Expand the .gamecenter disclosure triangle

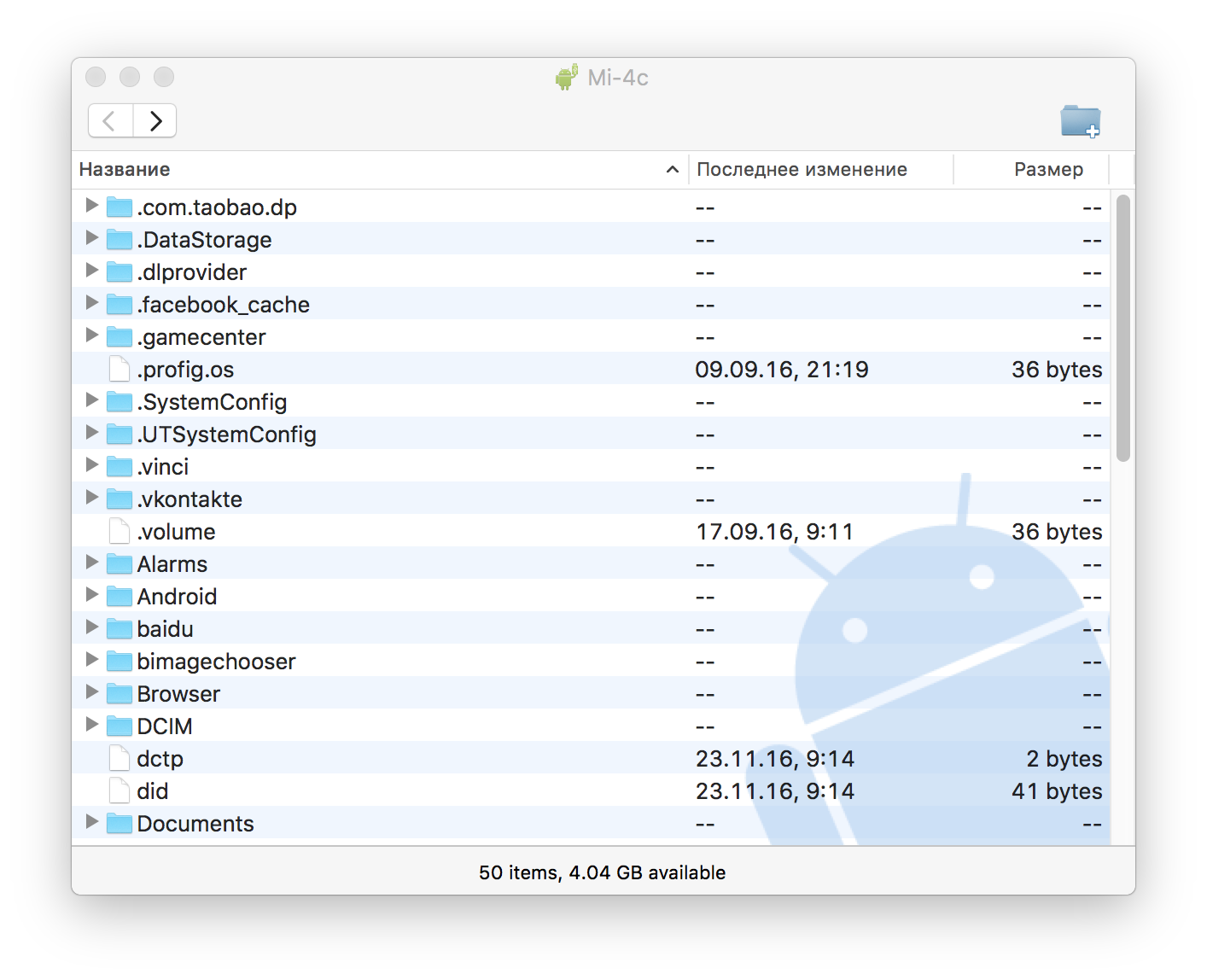click(92, 335)
